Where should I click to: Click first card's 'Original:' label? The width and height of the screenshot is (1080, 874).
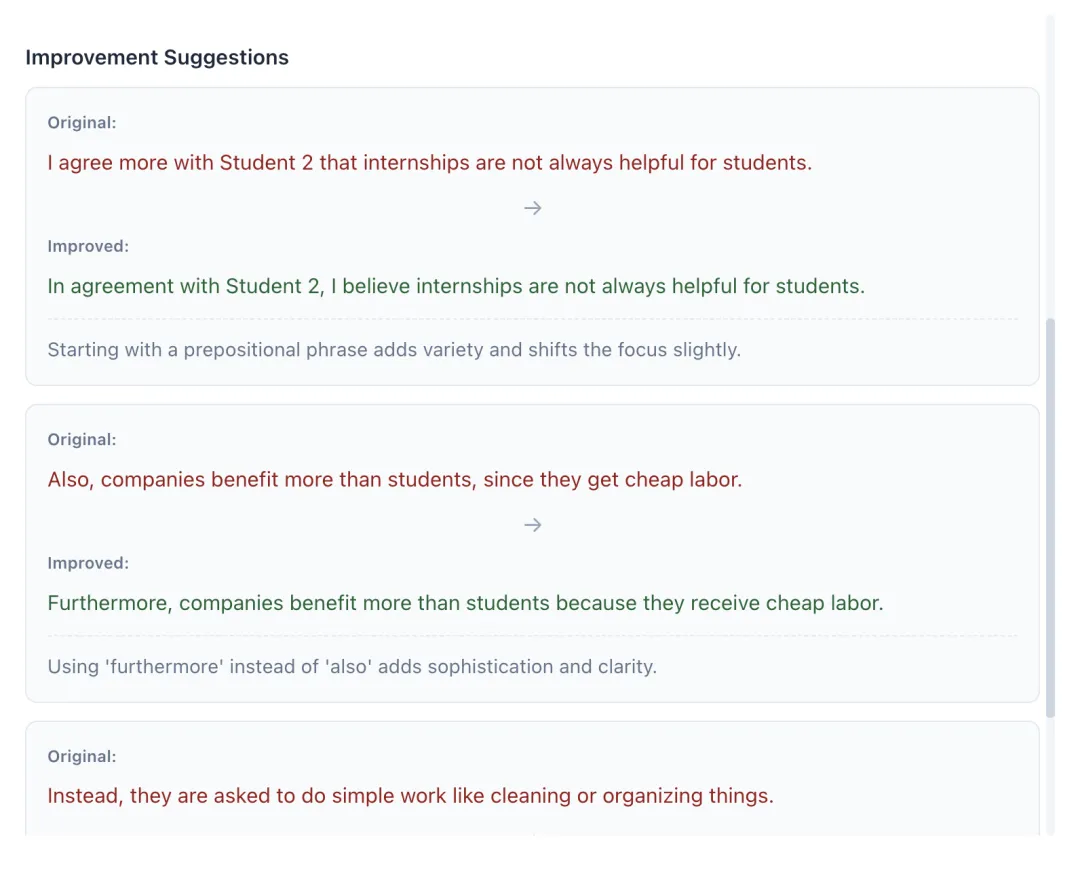pos(82,123)
